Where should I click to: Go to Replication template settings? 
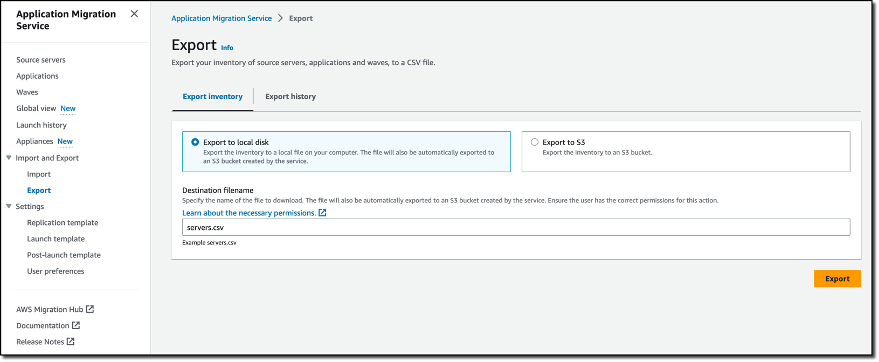[x=63, y=222]
